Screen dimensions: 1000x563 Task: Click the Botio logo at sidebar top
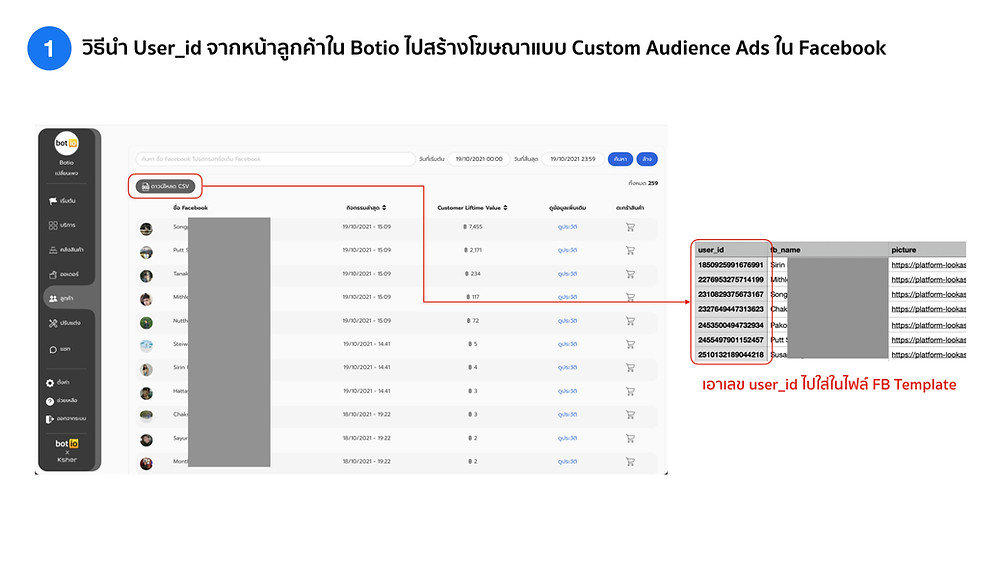pos(66,143)
